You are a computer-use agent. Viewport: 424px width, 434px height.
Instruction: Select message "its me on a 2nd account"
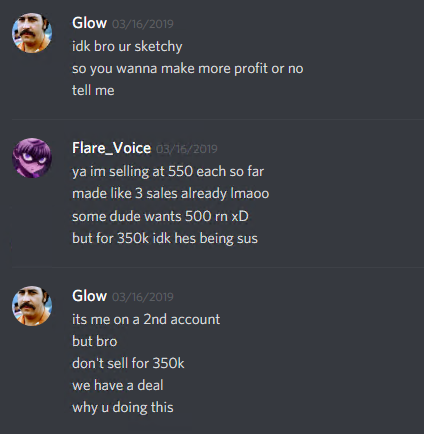point(146,319)
